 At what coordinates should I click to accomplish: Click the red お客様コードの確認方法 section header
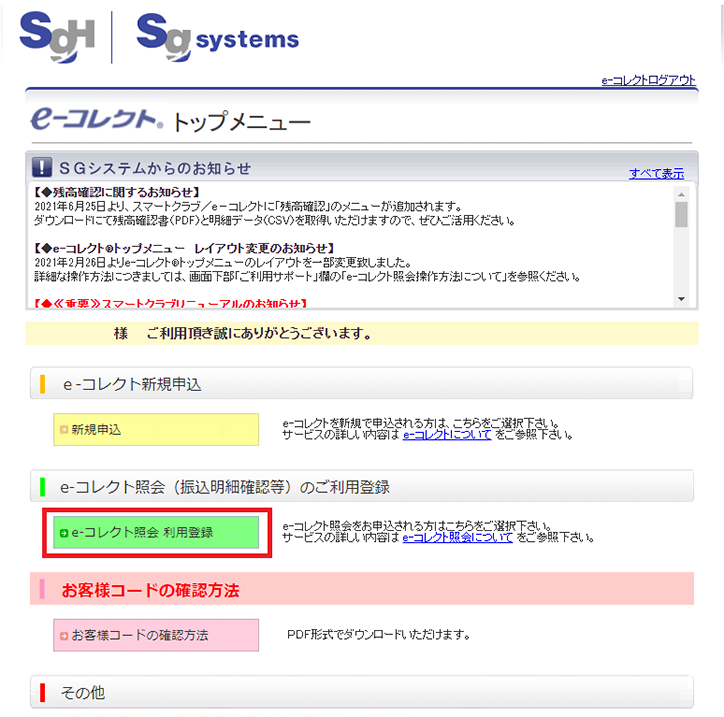coord(362,589)
